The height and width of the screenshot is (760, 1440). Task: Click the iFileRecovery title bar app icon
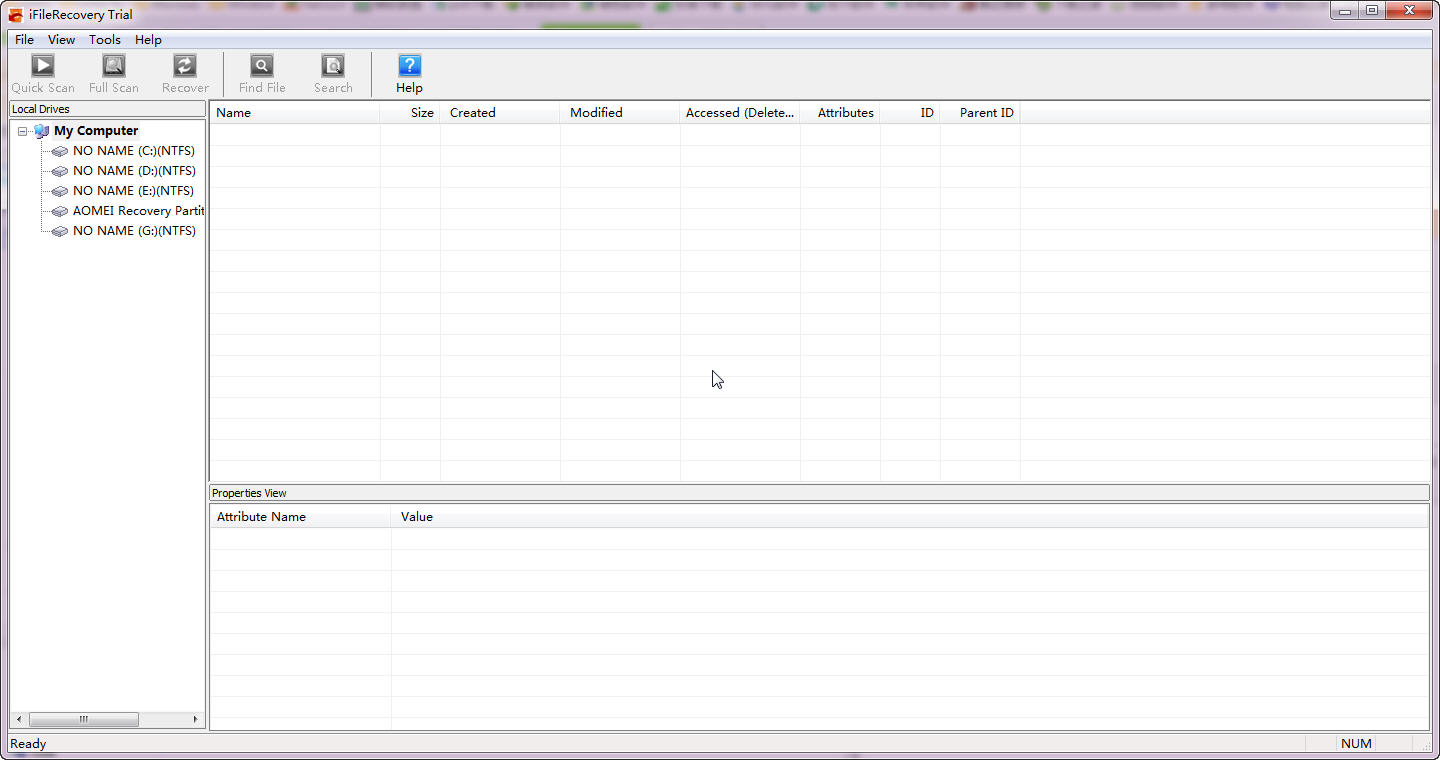(16, 14)
